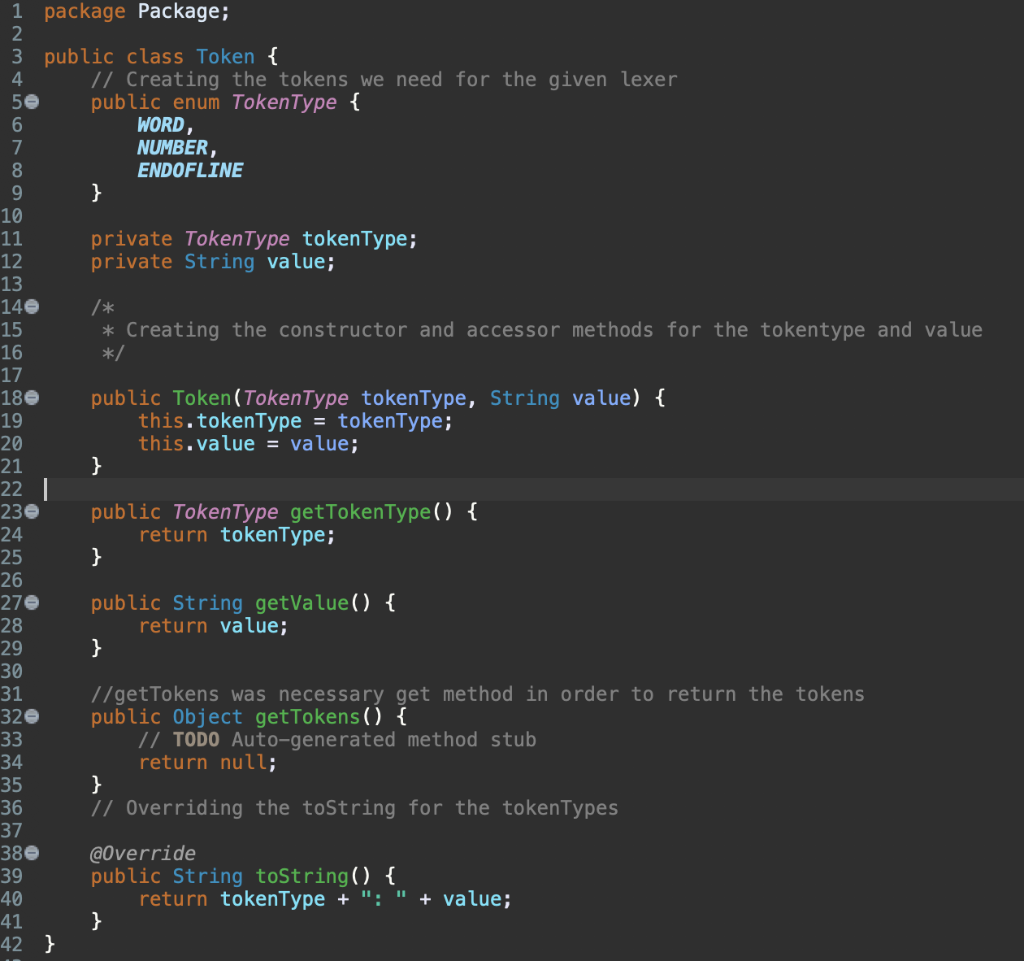Click the enum name TokenType on line 5
The width and height of the screenshot is (1024, 961).
click(284, 102)
